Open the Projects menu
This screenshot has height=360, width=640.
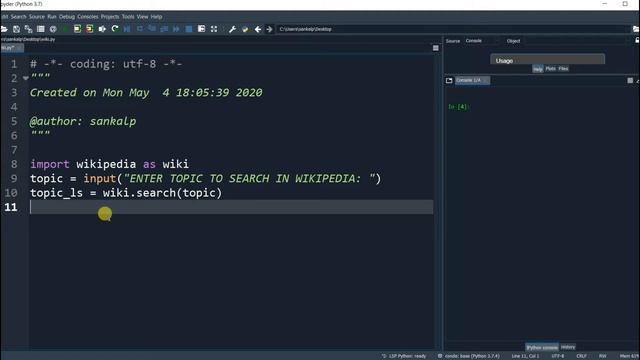coord(110,17)
